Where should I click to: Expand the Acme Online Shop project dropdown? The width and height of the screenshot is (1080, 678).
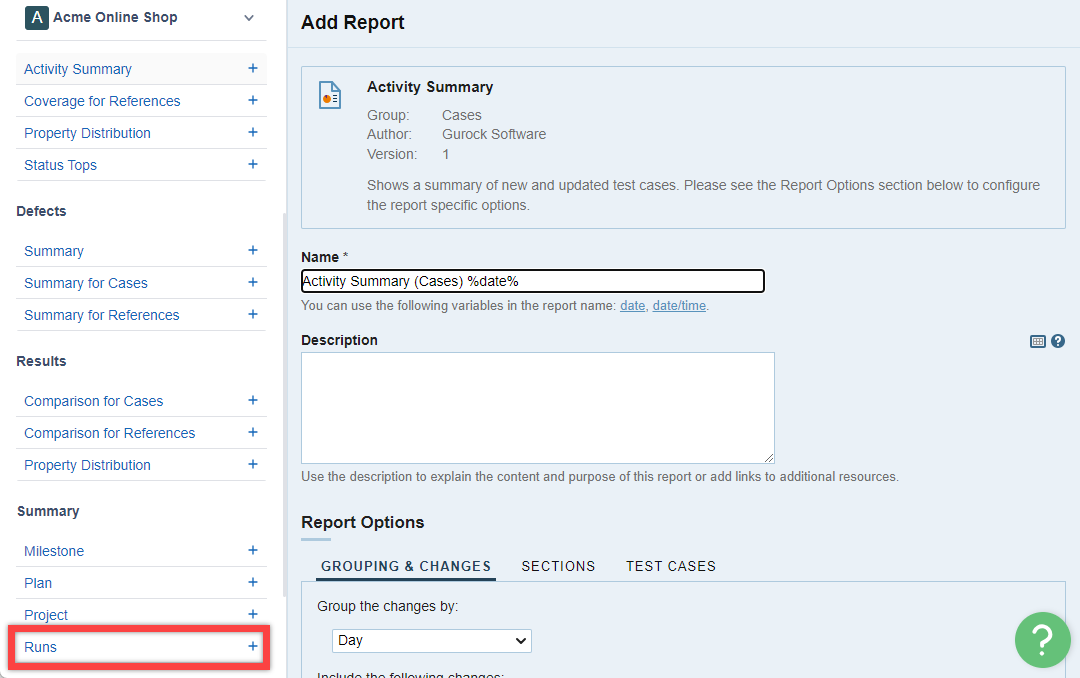point(249,18)
